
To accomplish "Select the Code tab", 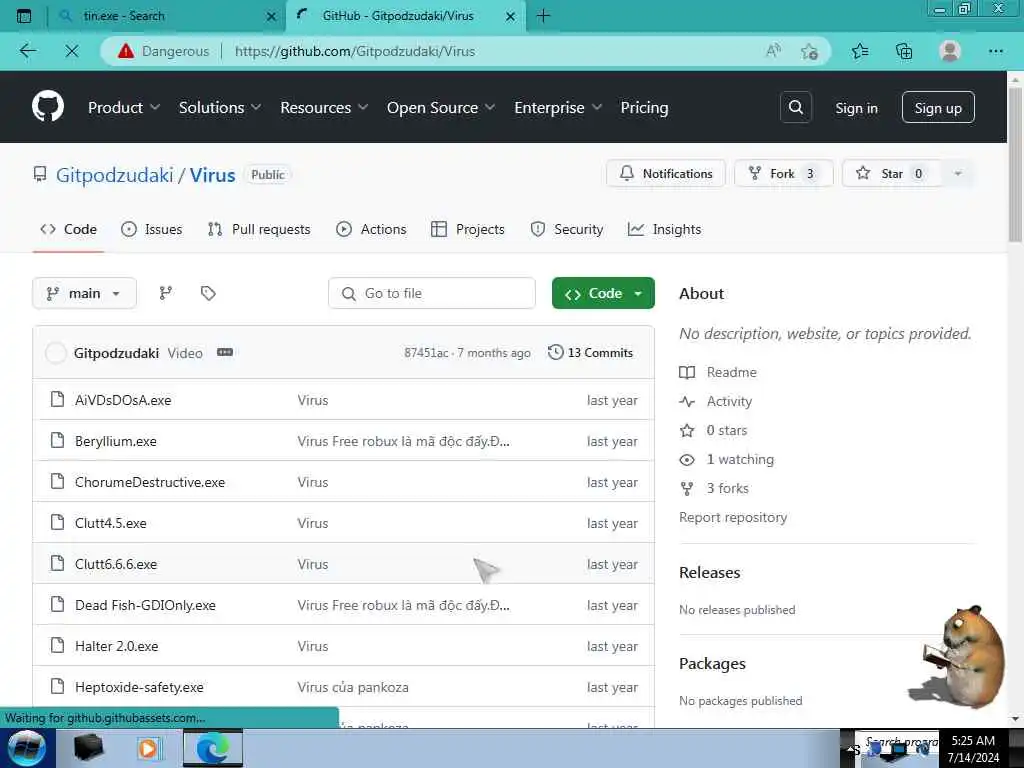I will (69, 229).
